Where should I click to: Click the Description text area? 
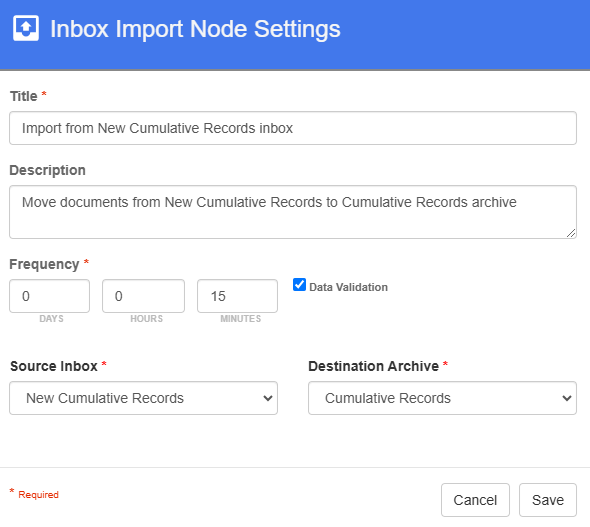click(x=293, y=212)
